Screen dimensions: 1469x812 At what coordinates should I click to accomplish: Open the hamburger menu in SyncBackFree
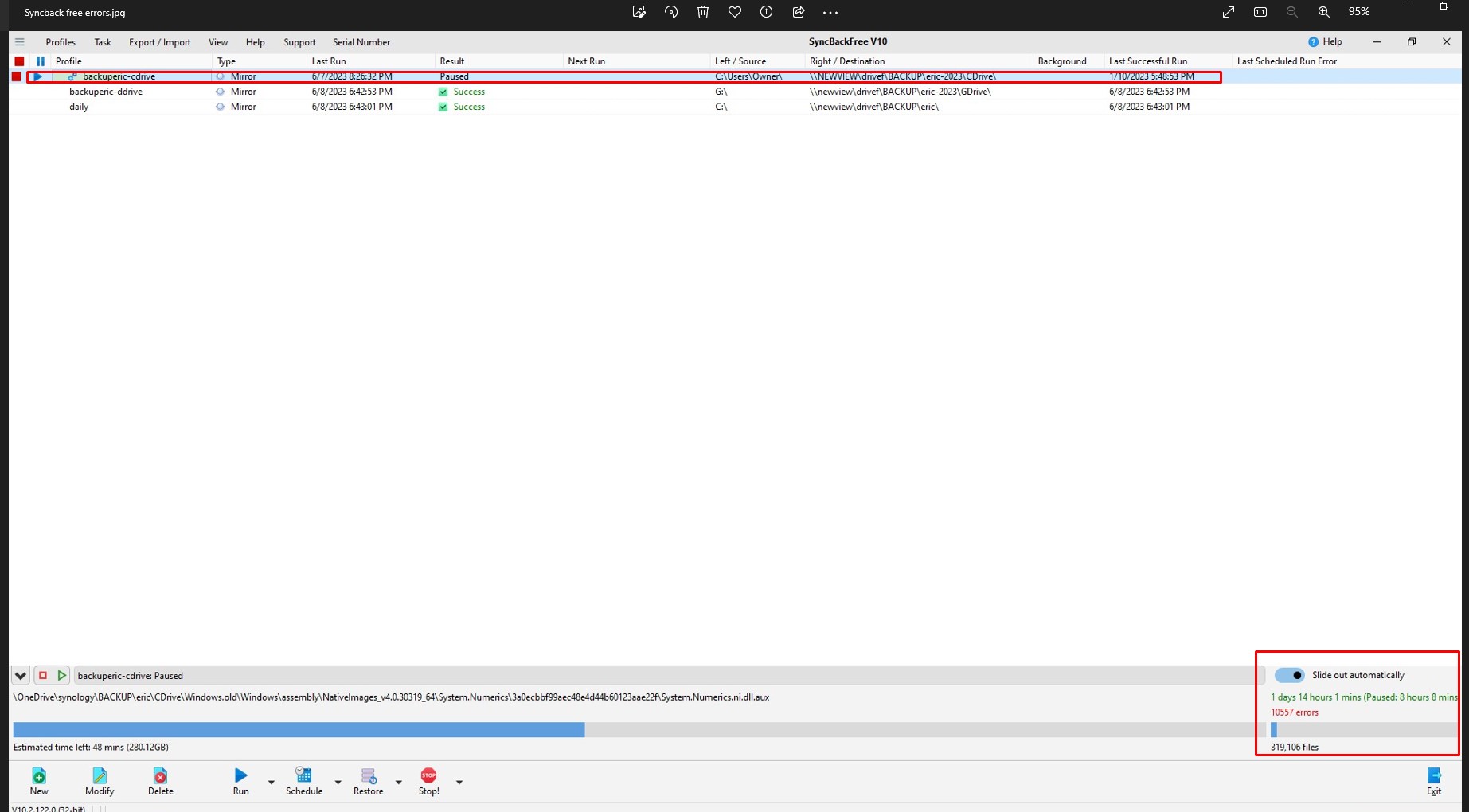(20, 42)
